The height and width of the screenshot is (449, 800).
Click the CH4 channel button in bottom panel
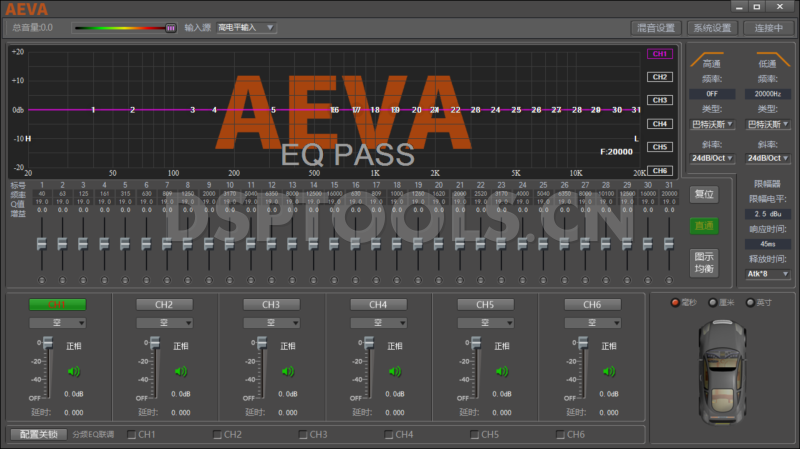tap(378, 305)
